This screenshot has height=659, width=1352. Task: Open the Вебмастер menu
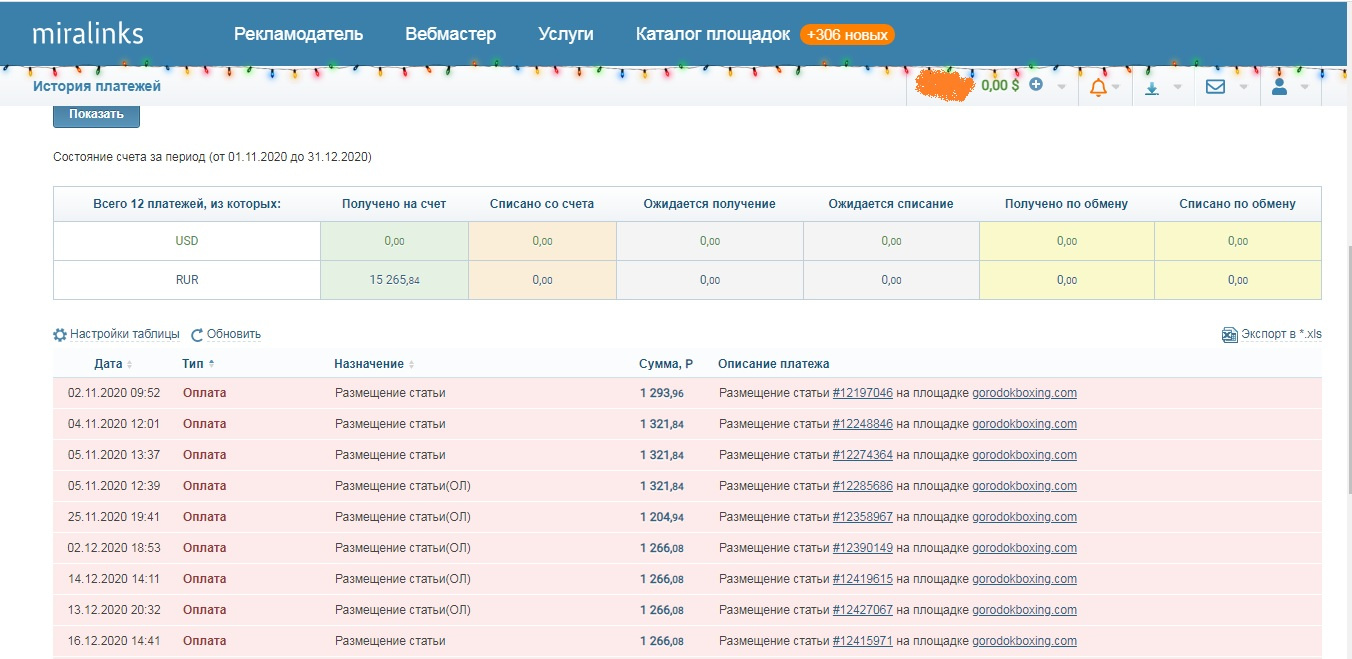click(x=451, y=34)
